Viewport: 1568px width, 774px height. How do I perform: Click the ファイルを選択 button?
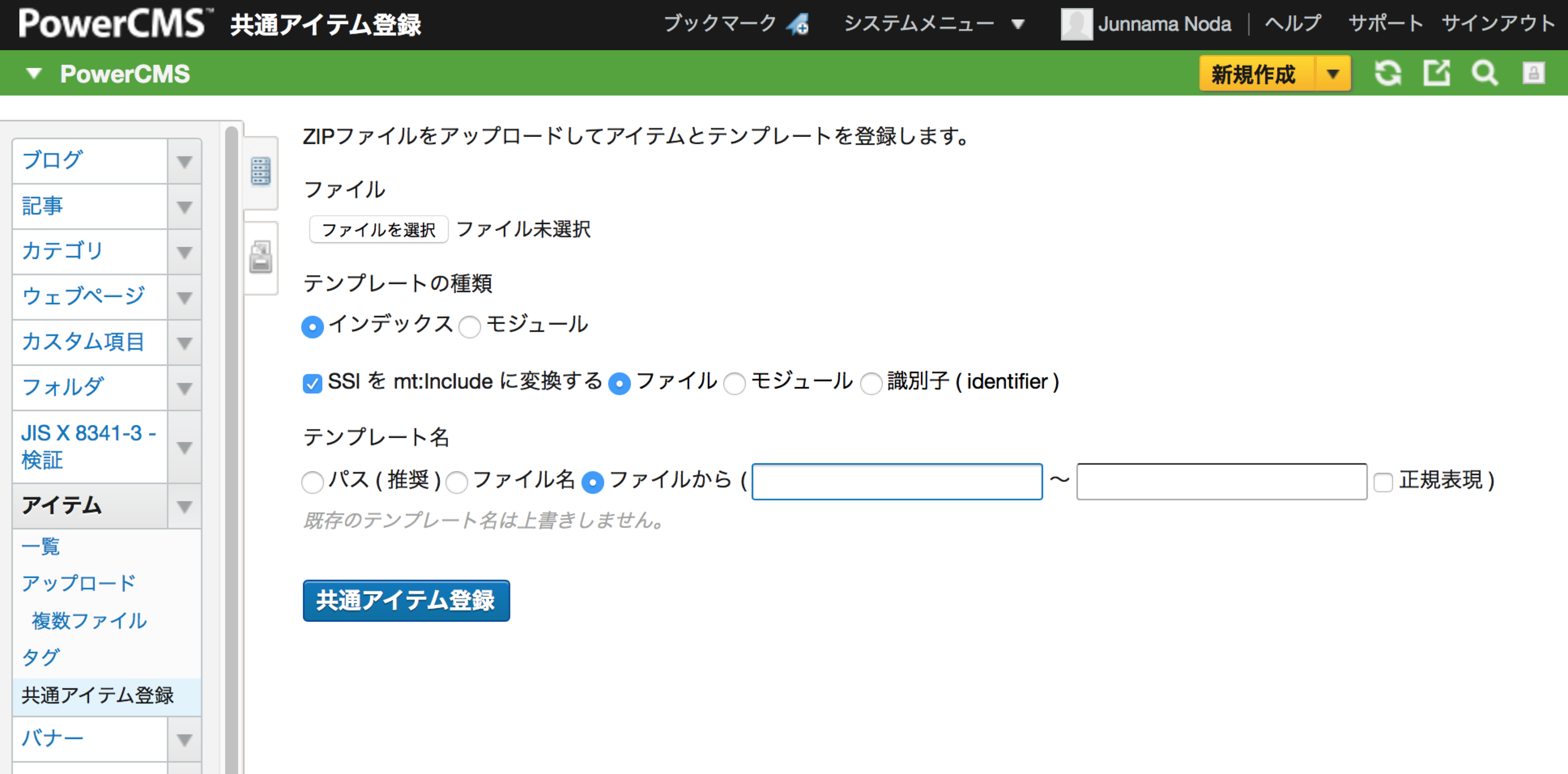pos(379,230)
